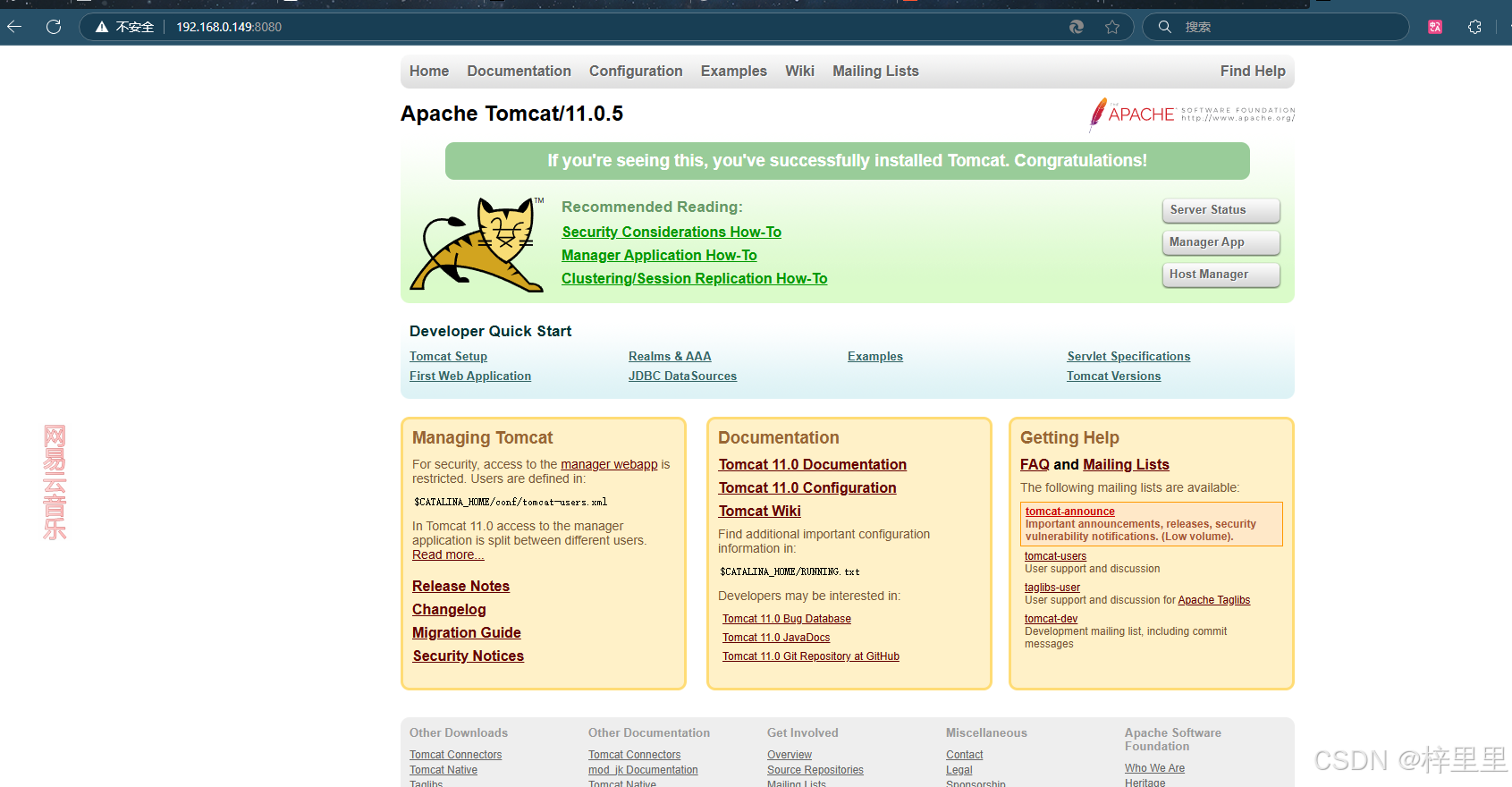Screen dimensions: 1512x787
Task: Open Overview under Get Involved
Action: coord(790,755)
